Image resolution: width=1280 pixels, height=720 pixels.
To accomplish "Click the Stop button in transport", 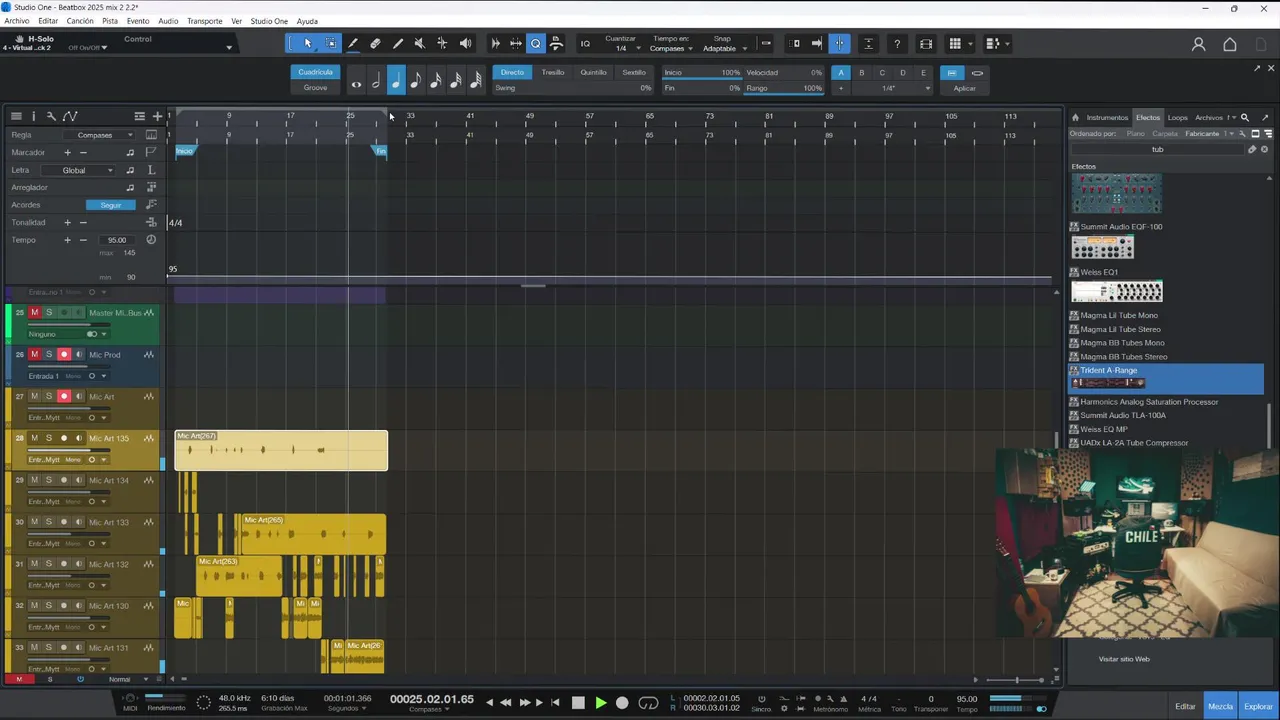I will tap(578, 703).
